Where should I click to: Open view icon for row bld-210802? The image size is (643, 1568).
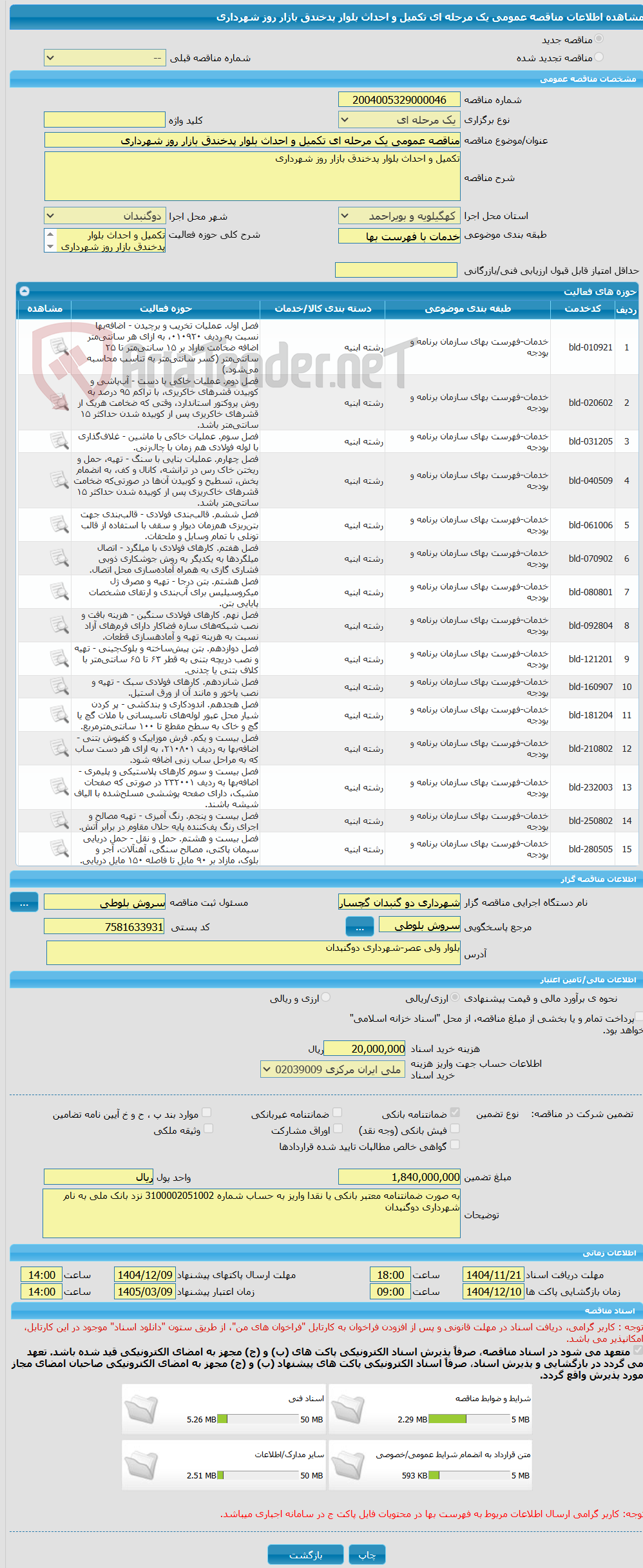(59, 748)
